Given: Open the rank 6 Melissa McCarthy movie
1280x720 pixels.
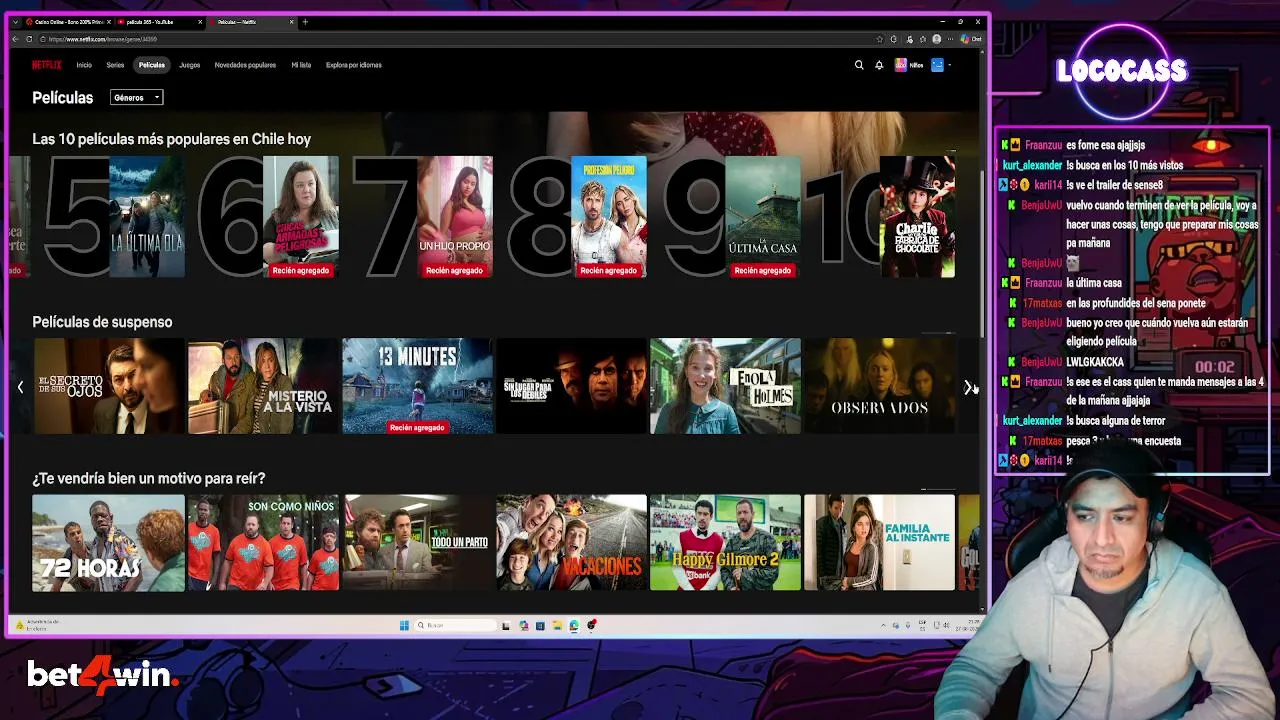Looking at the screenshot, I should point(301,217).
